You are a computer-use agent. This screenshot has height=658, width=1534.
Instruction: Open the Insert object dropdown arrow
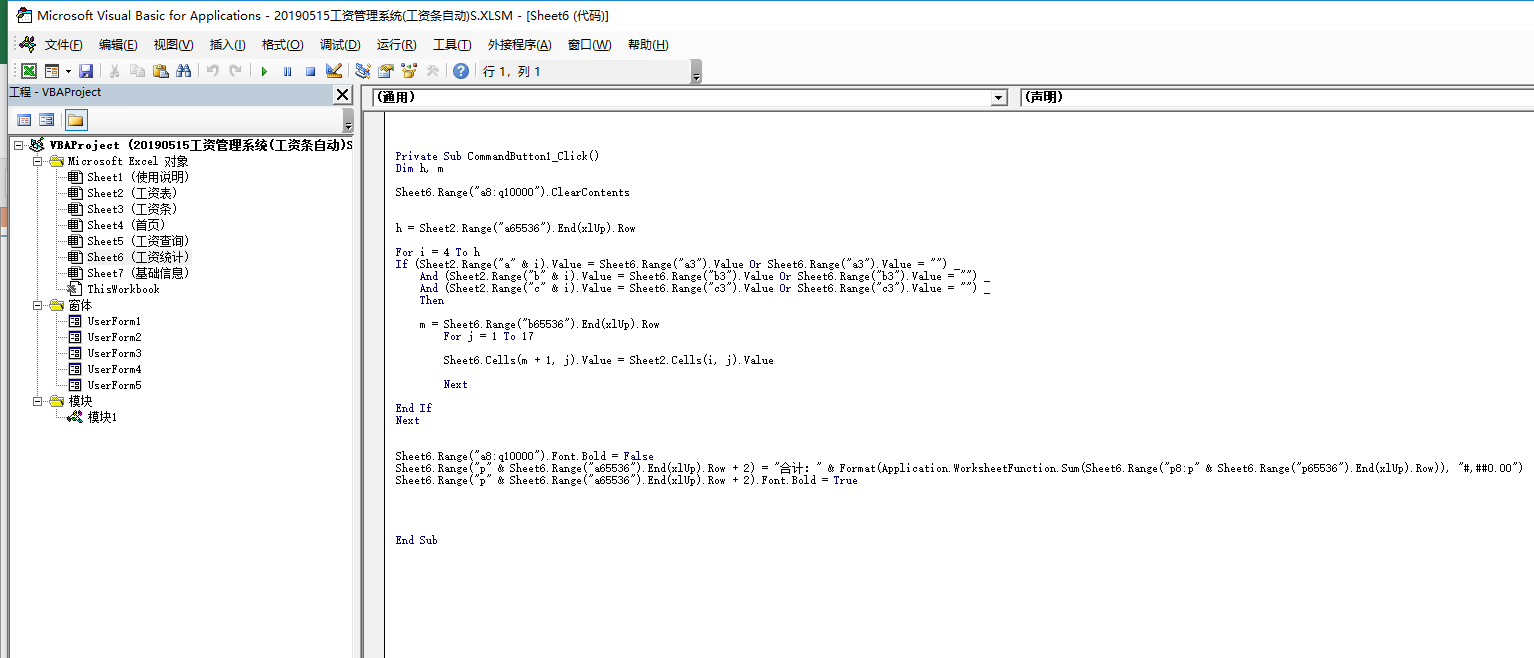(x=68, y=71)
